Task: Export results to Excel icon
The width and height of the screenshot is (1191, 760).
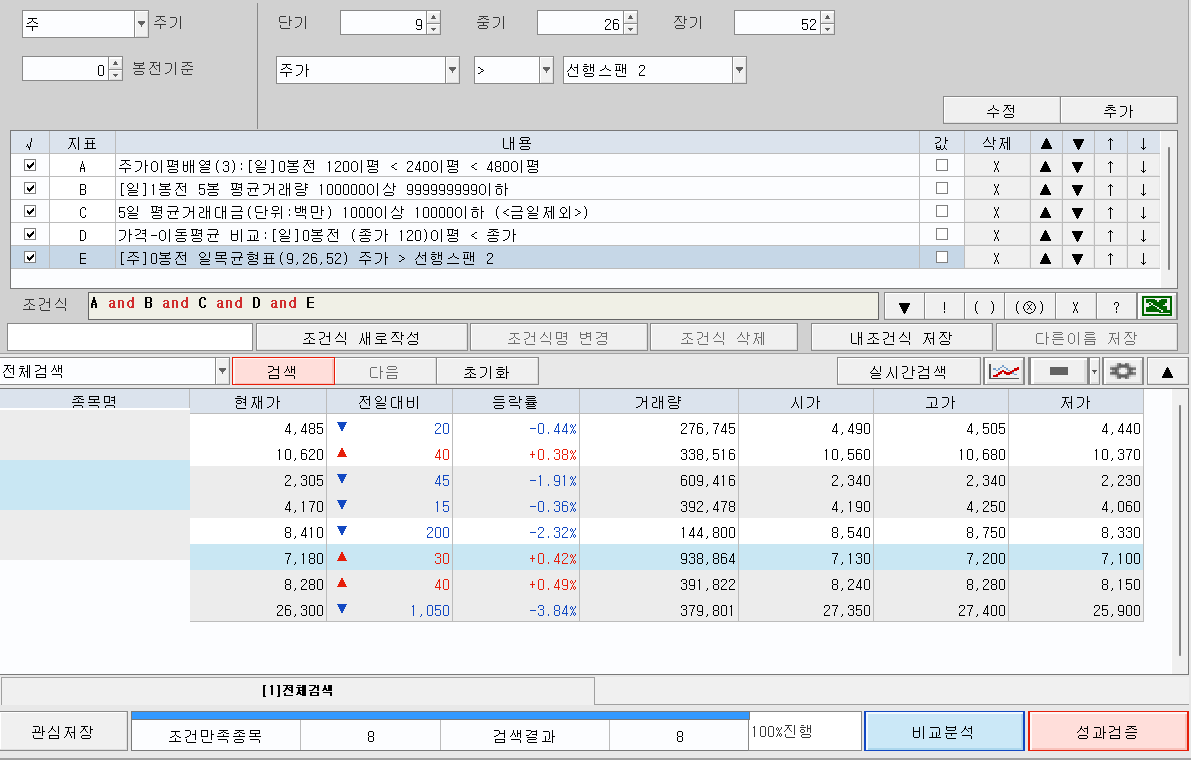Action: [x=1157, y=306]
